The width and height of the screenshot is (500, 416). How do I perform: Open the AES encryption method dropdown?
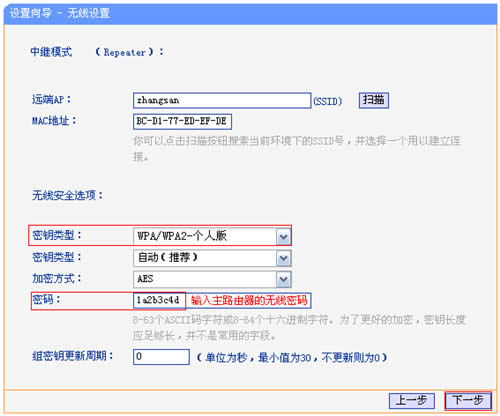[x=212, y=279]
